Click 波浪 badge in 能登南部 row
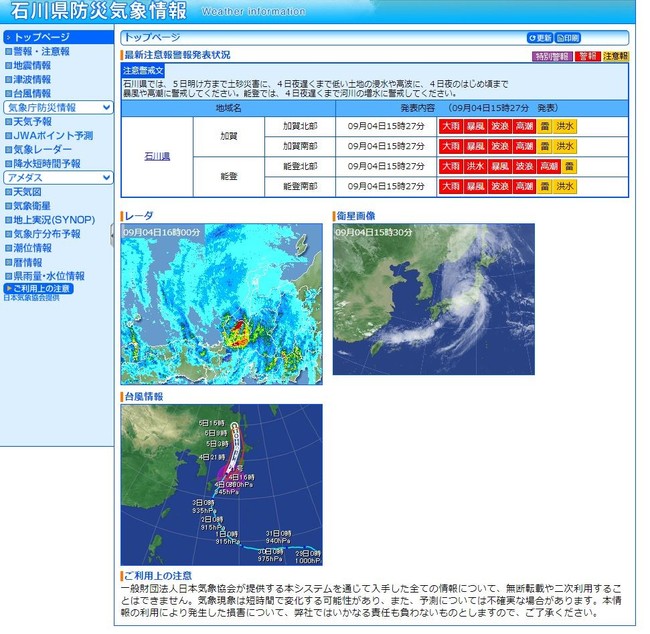The height and width of the screenshot is (634, 650). point(500,187)
